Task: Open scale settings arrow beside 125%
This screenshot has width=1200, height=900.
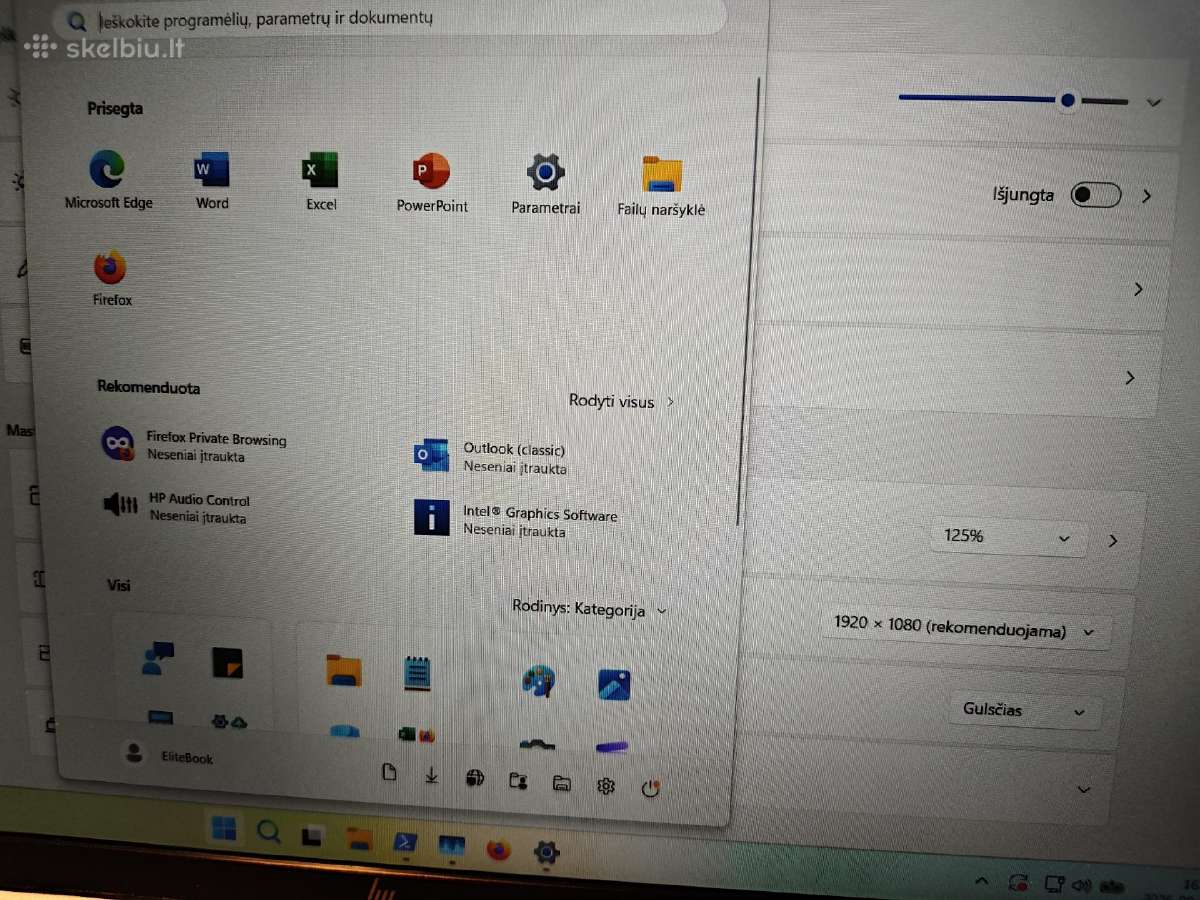Action: pos(1113,541)
